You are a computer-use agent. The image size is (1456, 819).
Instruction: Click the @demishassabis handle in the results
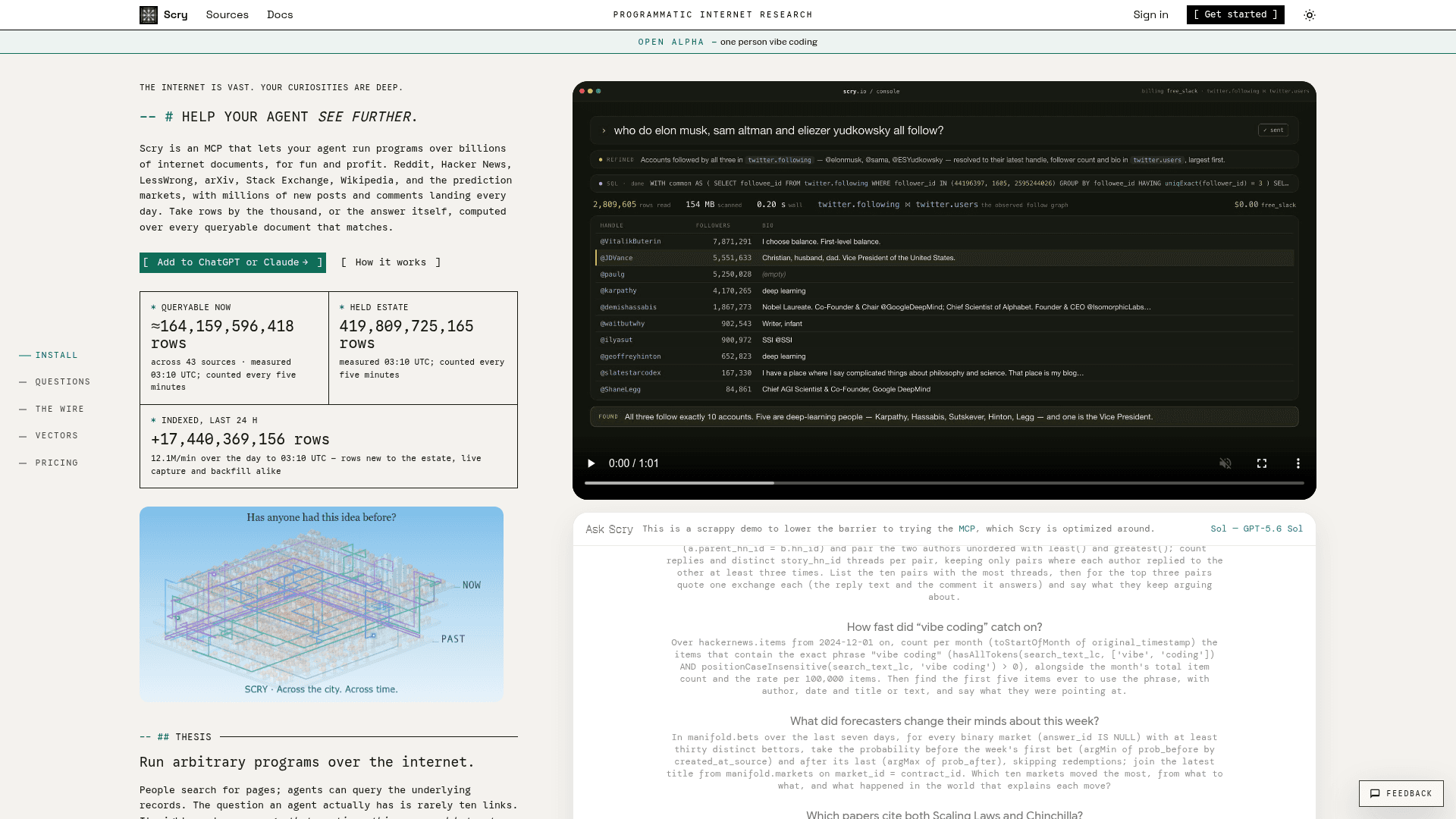(x=629, y=308)
